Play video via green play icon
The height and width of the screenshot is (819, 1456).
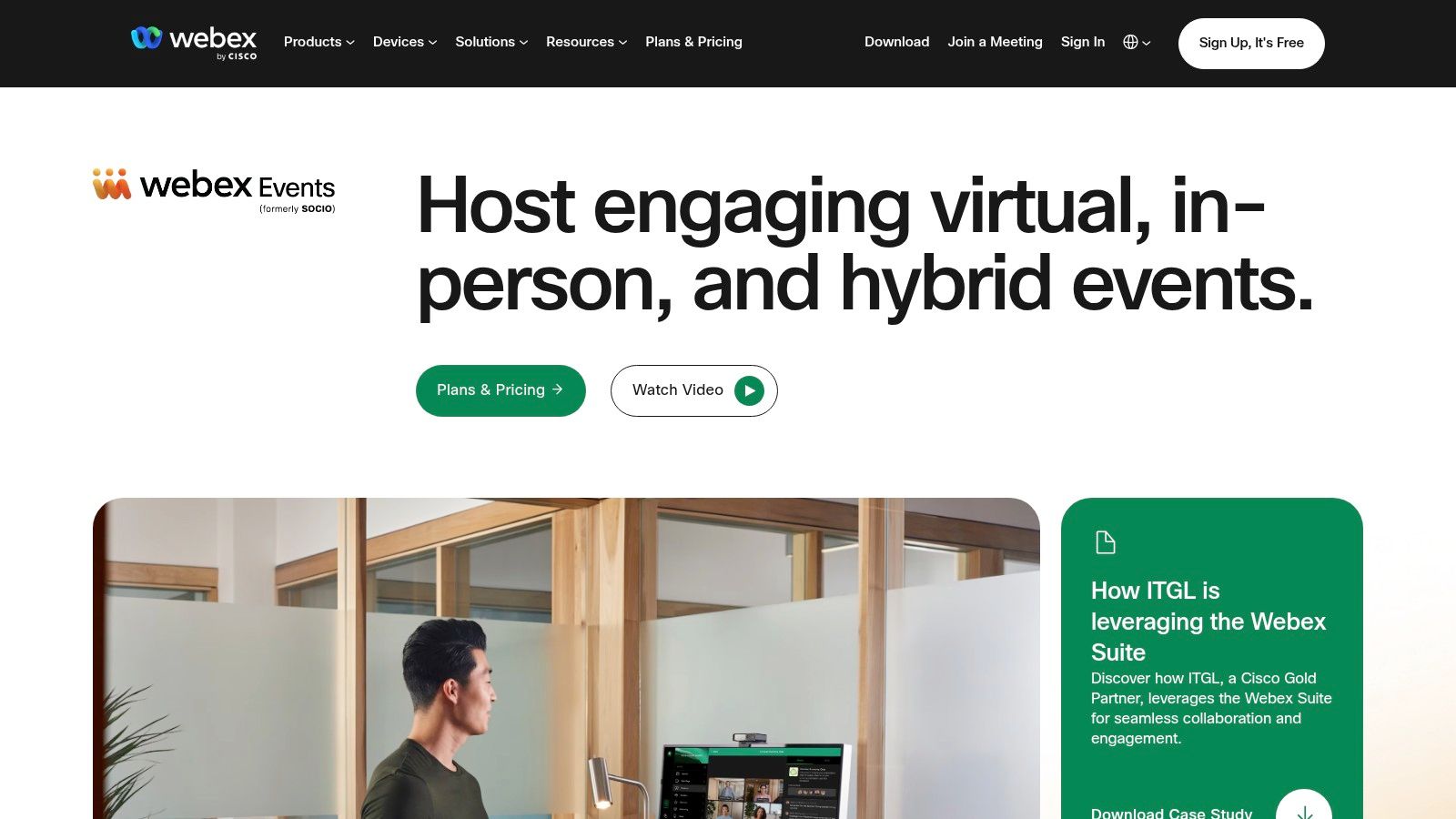coord(749,390)
